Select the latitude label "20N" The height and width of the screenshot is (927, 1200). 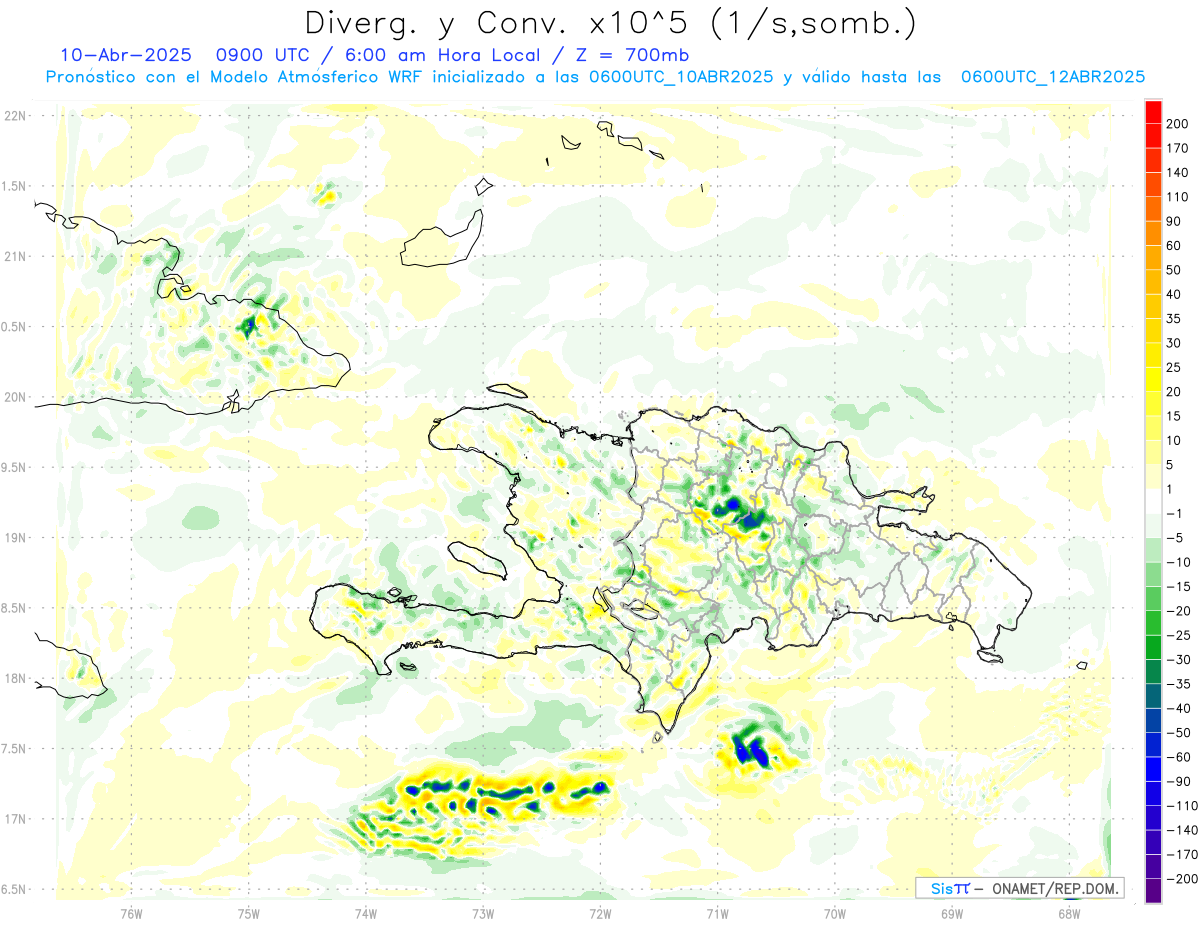click(x=13, y=397)
